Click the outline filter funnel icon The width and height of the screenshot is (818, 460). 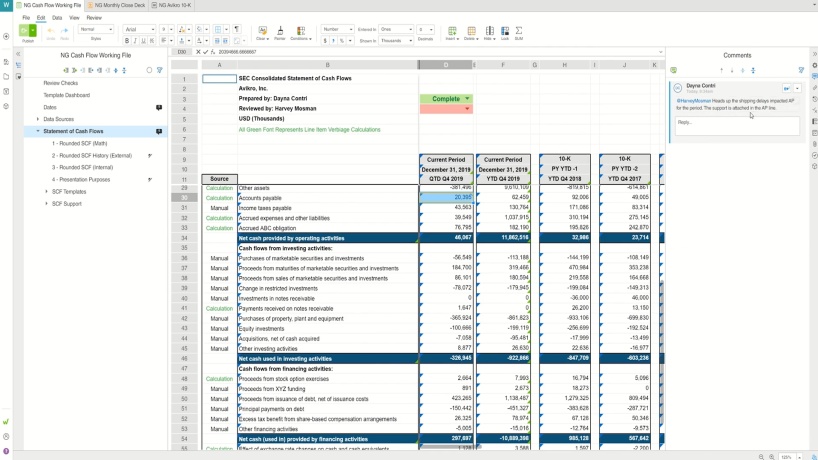click(160, 70)
